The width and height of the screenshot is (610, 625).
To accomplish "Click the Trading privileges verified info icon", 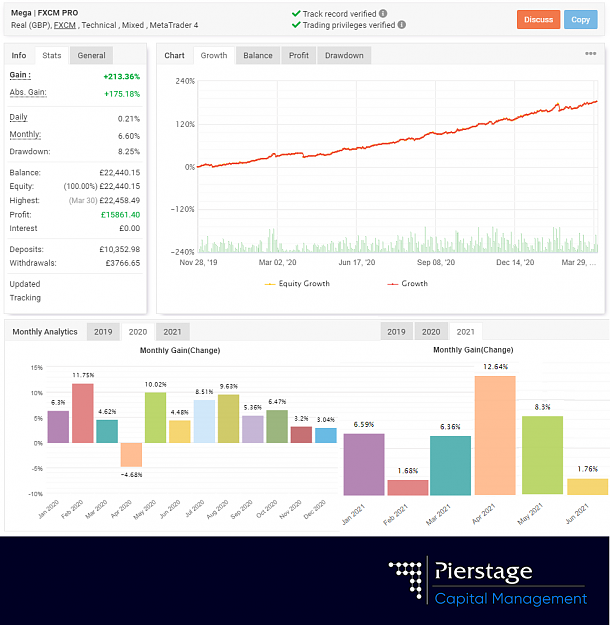I will [x=402, y=25].
